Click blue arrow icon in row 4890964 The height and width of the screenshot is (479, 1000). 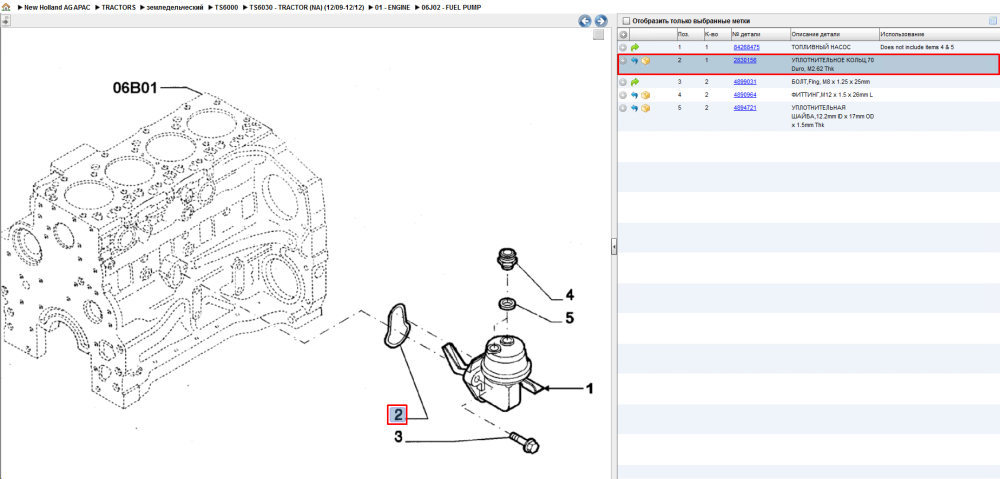coord(635,95)
